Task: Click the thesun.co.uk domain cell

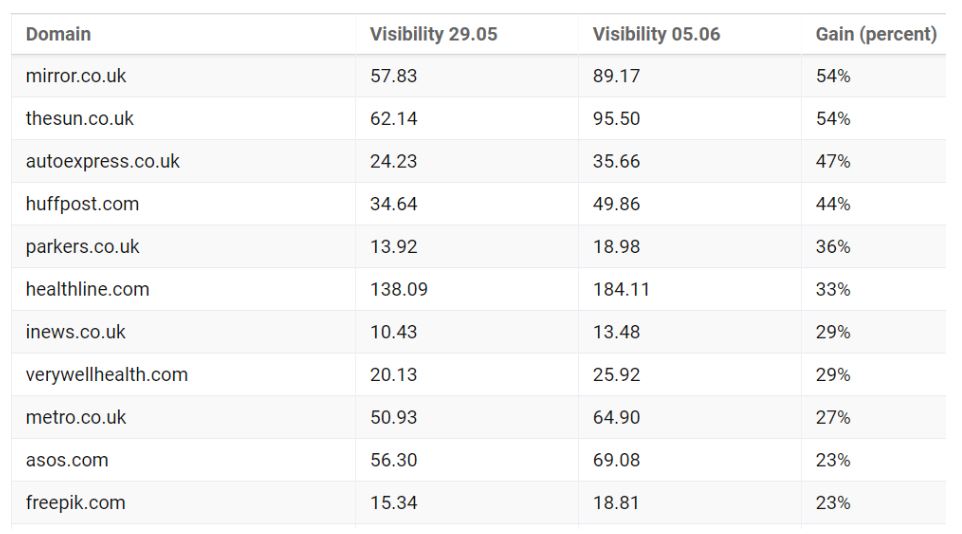Action: (x=79, y=118)
